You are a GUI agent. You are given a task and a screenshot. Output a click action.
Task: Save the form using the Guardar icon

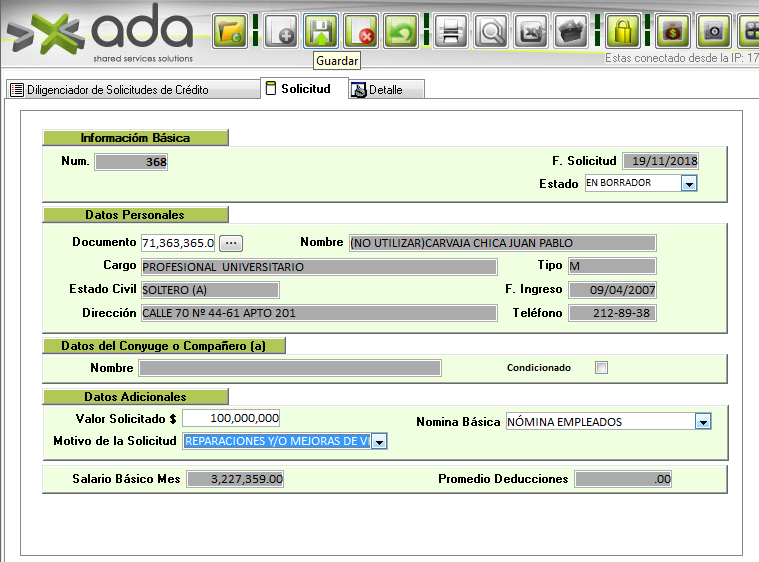[320, 31]
